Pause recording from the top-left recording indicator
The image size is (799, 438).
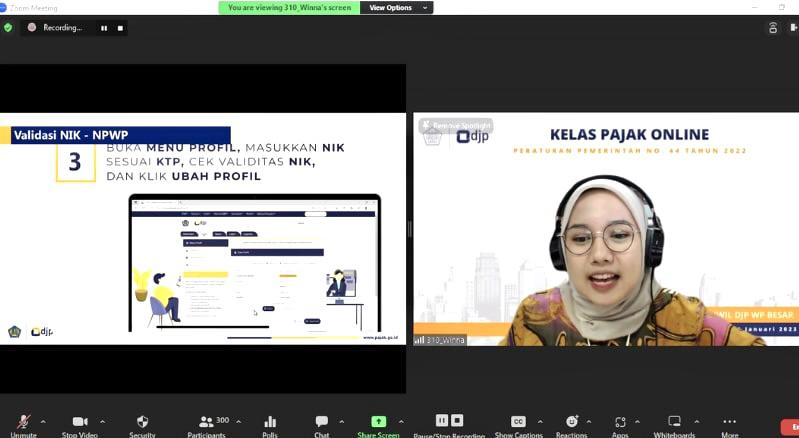pos(103,28)
